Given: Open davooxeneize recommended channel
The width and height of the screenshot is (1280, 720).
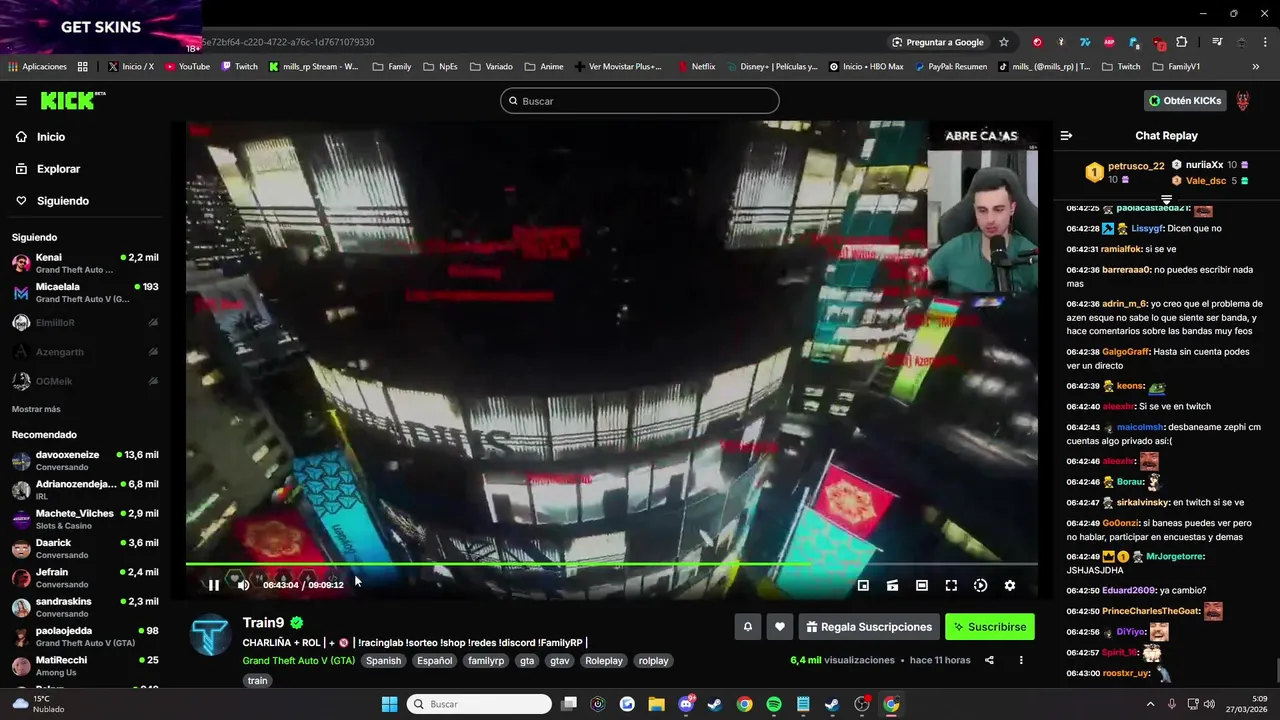Looking at the screenshot, I should (86, 460).
